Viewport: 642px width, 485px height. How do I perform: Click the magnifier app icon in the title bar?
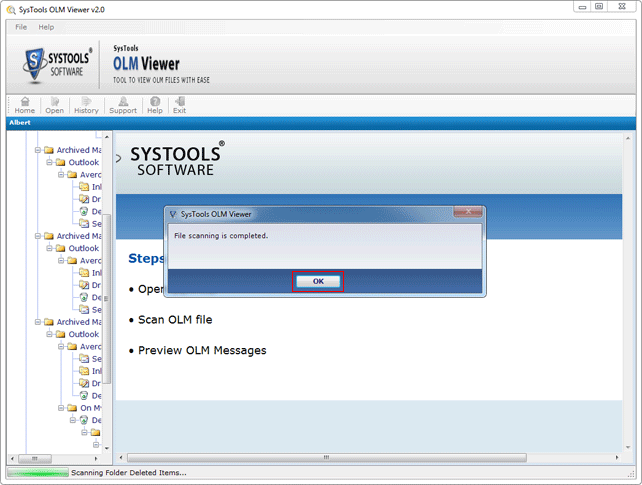pyautogui.click(x=11, y=9)
